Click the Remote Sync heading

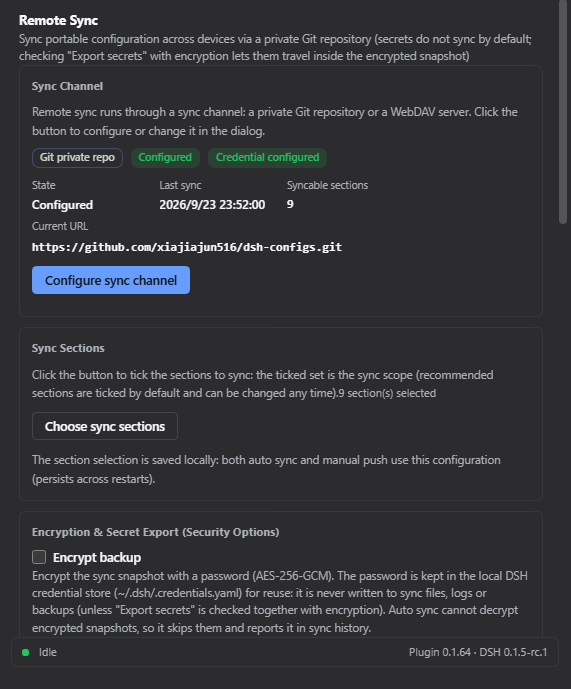point(58,20)
